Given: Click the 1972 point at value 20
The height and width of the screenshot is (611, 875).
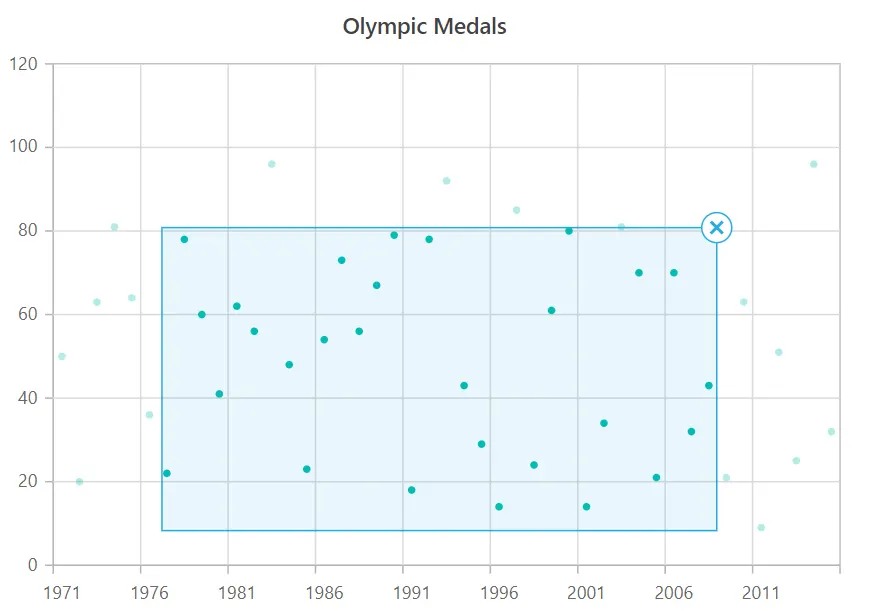Looking at the screenshot, I should pos(79,482).
